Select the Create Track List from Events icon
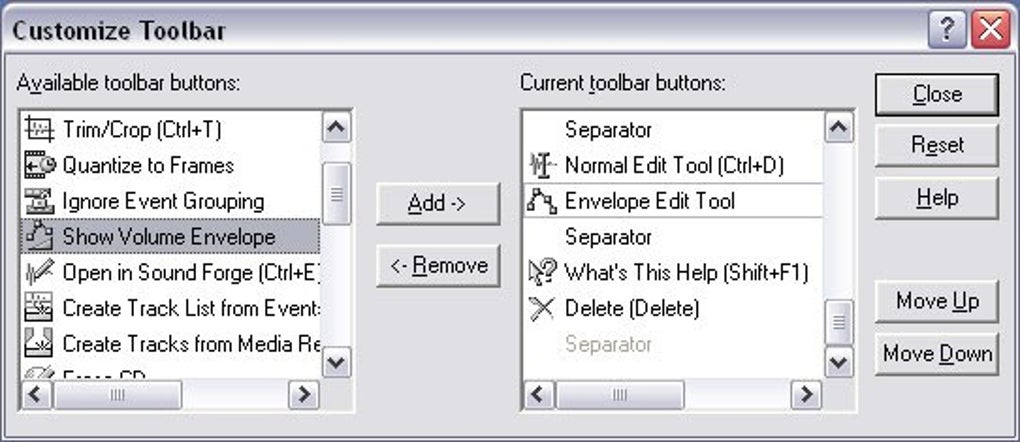 tap(39, 308)
